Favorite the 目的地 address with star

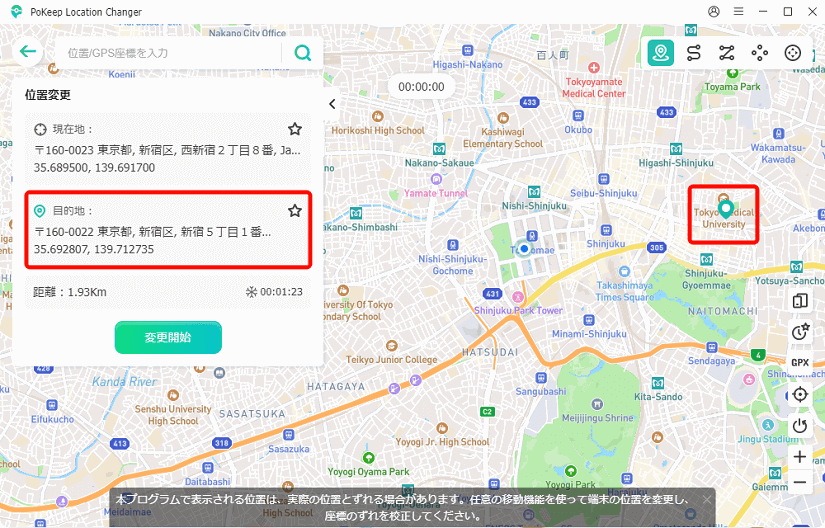[x=295, y=211]
